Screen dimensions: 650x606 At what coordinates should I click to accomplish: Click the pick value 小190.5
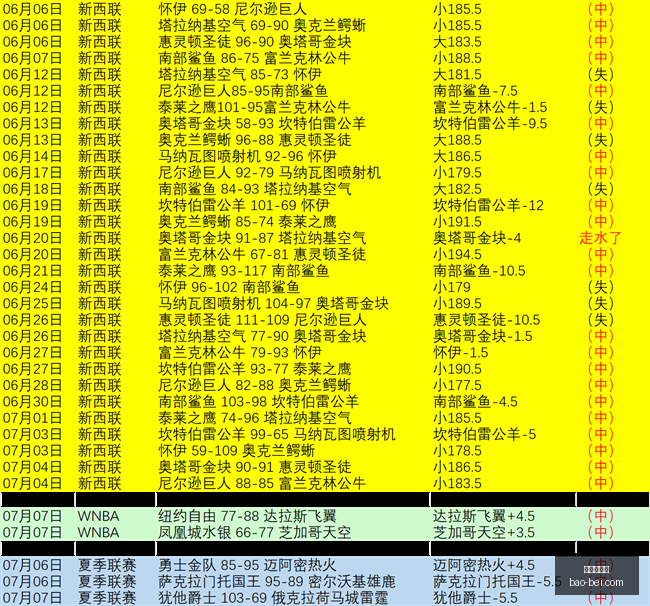[457, 369]
